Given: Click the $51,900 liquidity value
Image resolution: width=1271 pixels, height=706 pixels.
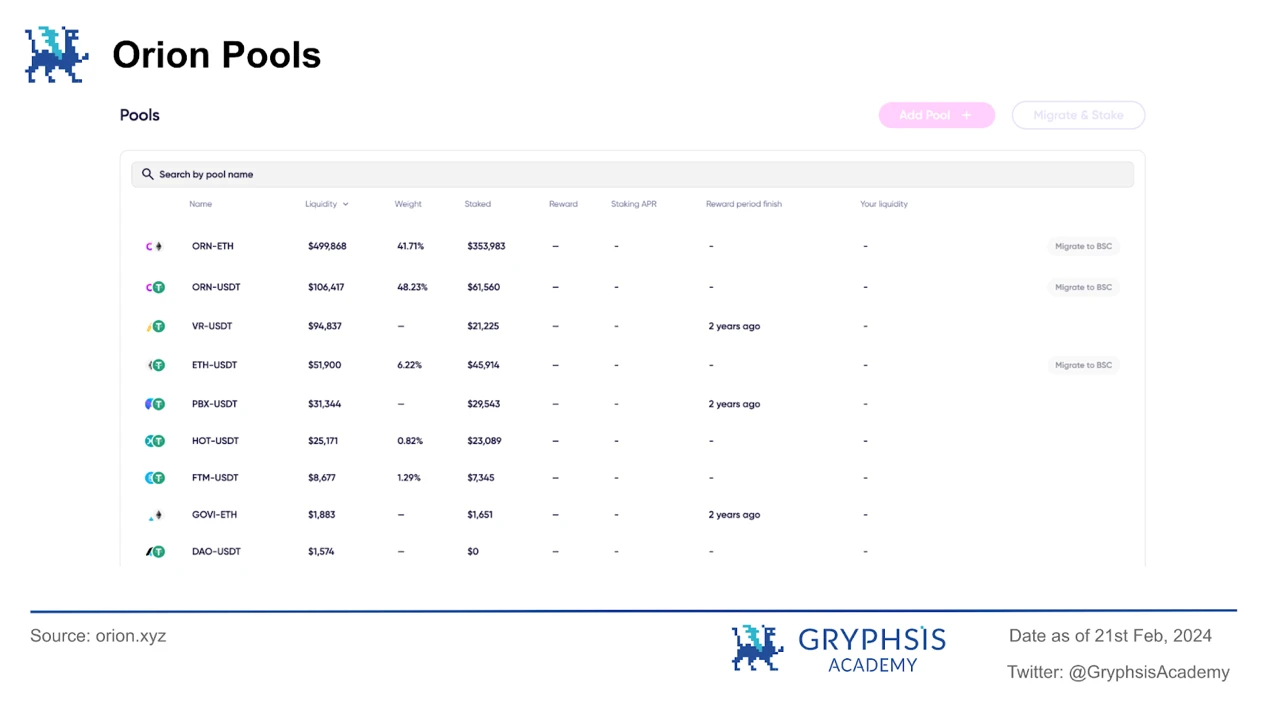Looking at the screenshot, I should point(324,365).
